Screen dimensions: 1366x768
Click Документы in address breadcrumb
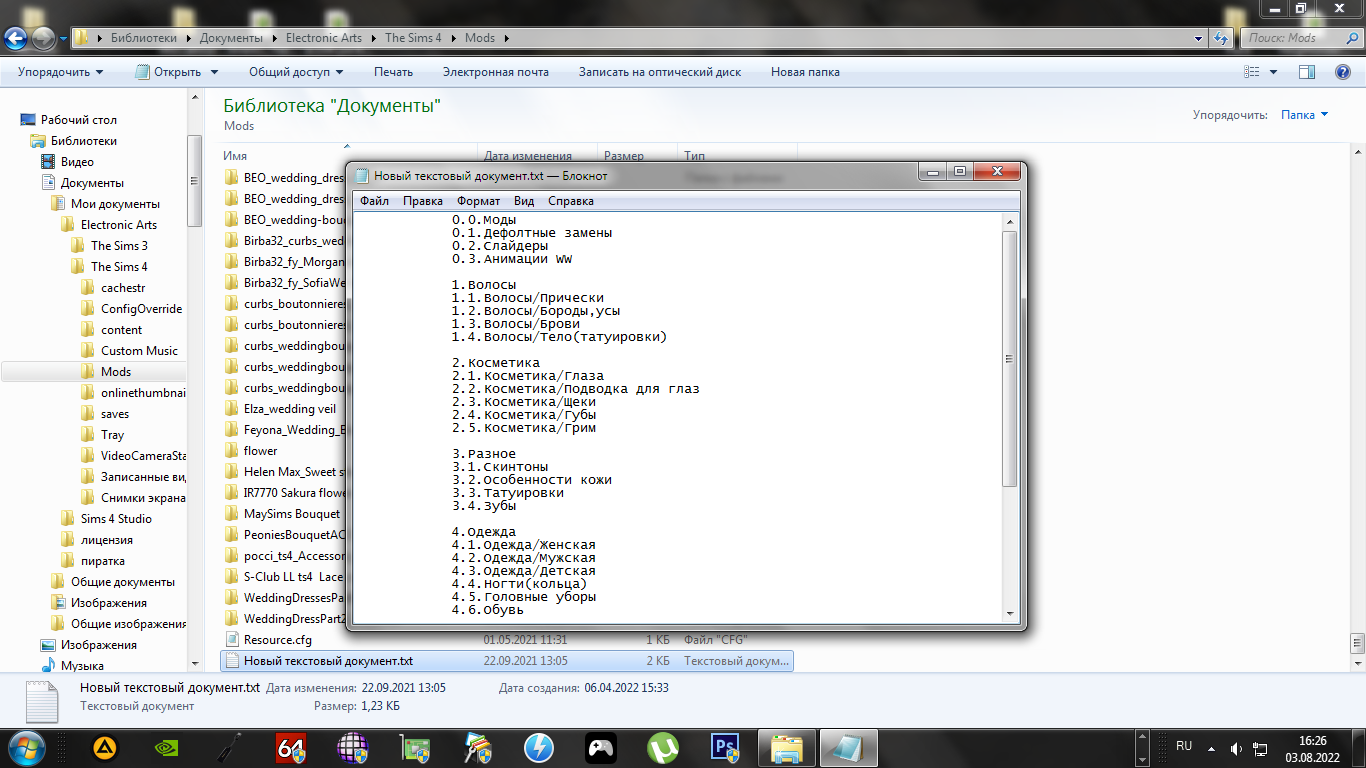coord(231,38)
